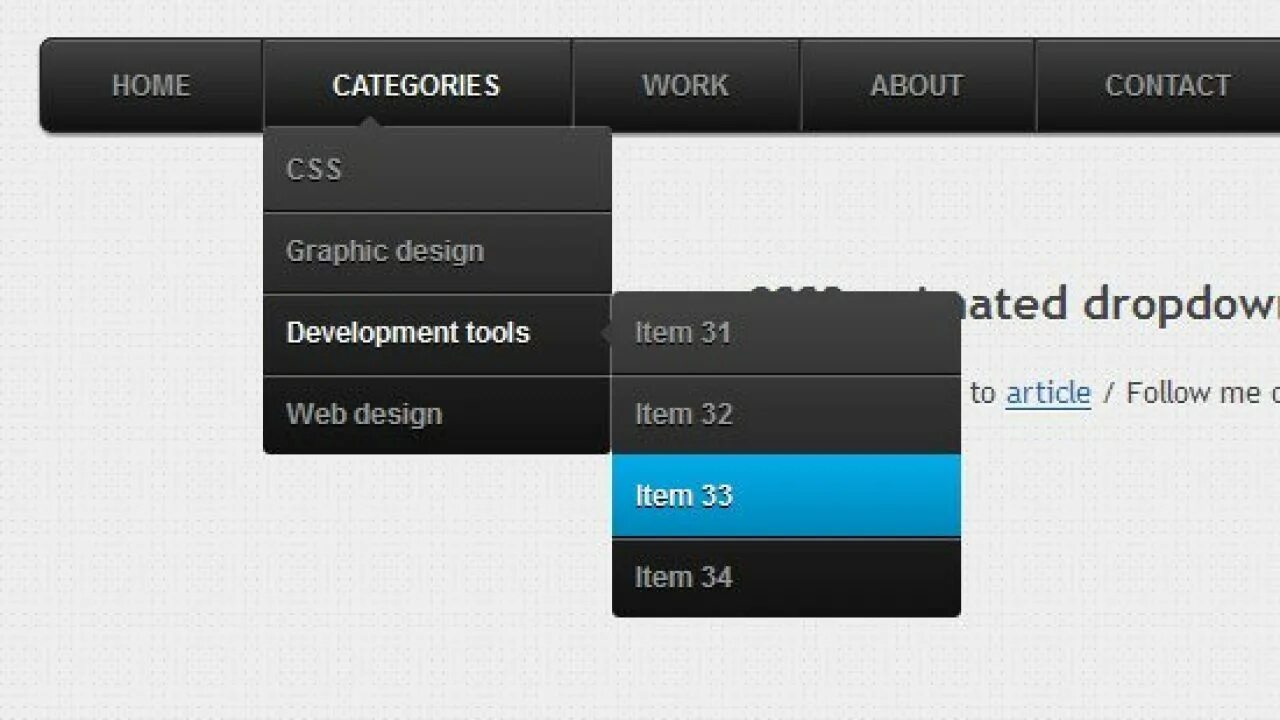Go to the HOME menu item
Image resolution: width=1280 pixels, height=720 pixels.
click(151, 86)
